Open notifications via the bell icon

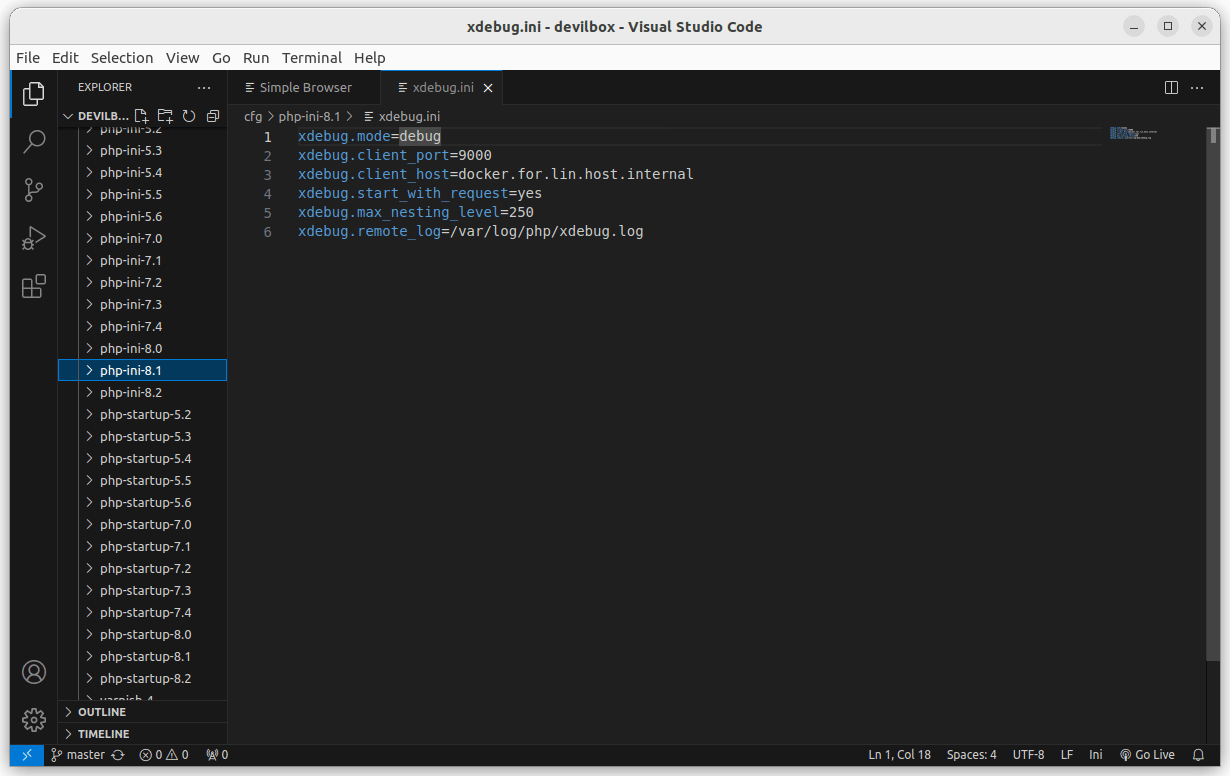point(1198,754)
